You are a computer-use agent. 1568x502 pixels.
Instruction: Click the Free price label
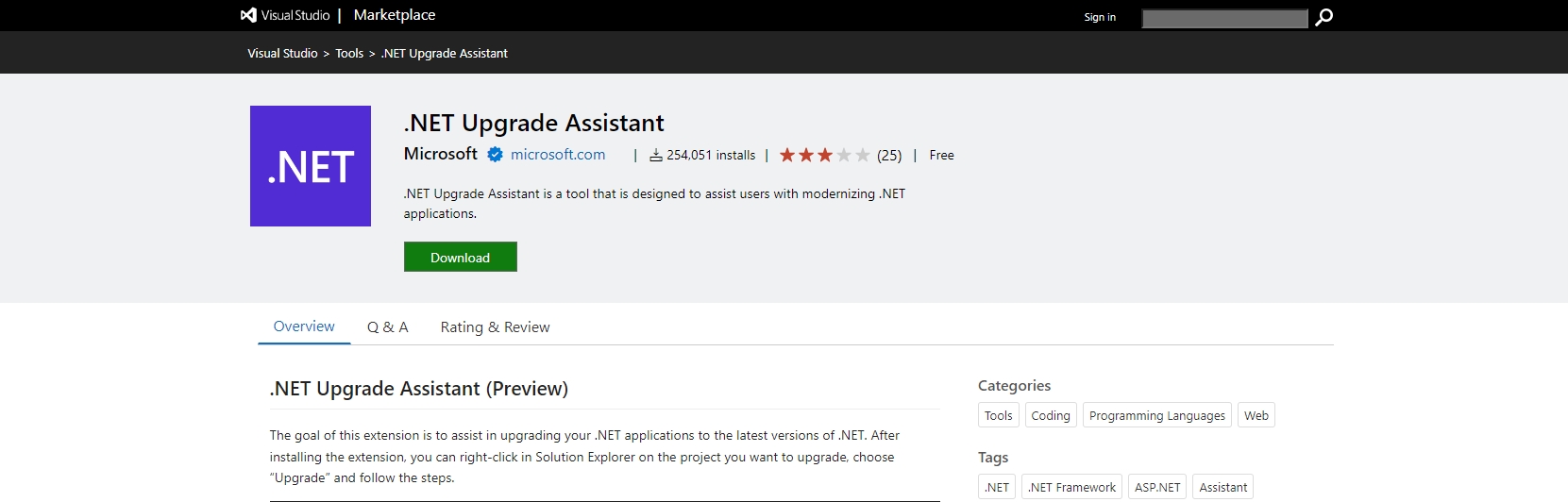(941, 156)
